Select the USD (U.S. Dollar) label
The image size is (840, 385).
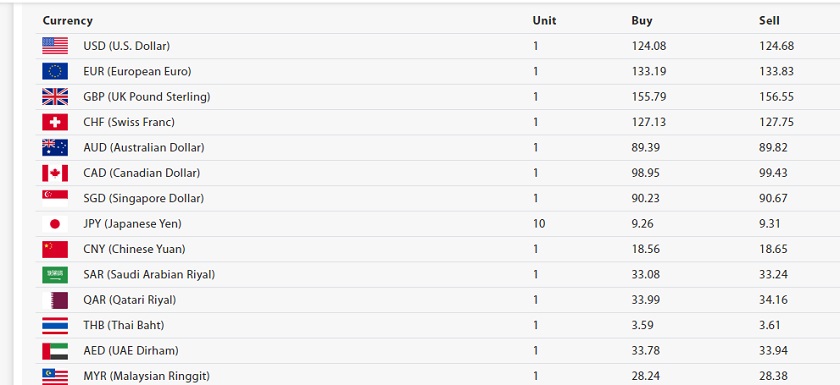tap(126, 46)
